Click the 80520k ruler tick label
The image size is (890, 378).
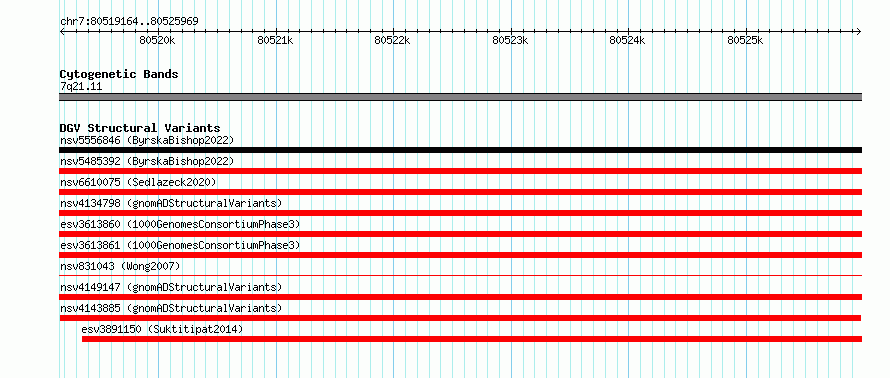pos(157,40)
